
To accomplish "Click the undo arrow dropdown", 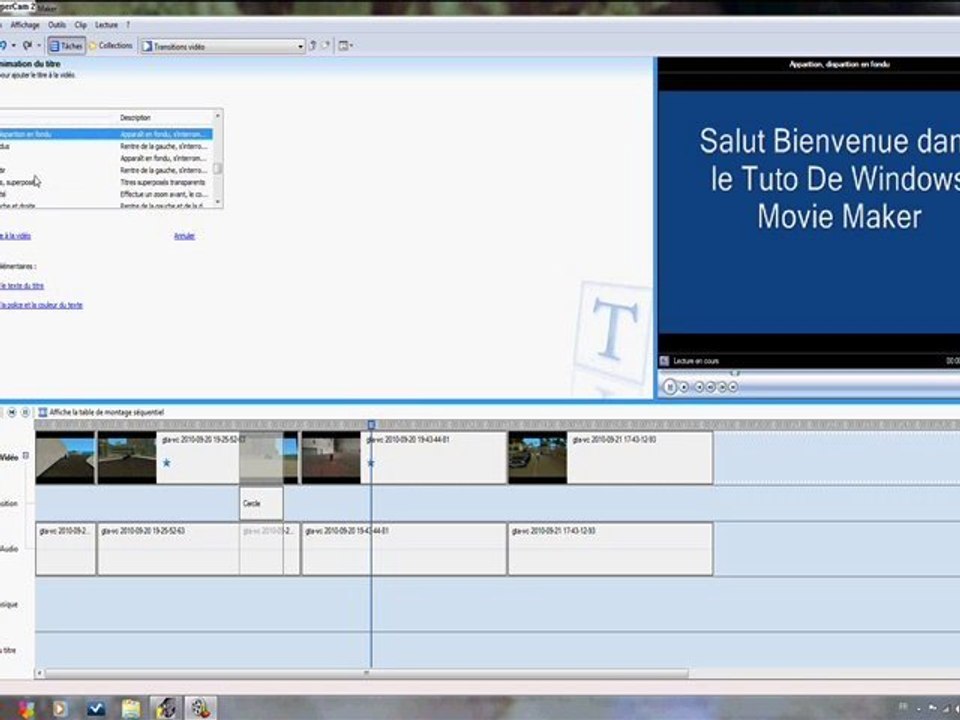I will (x=13, y=46).
